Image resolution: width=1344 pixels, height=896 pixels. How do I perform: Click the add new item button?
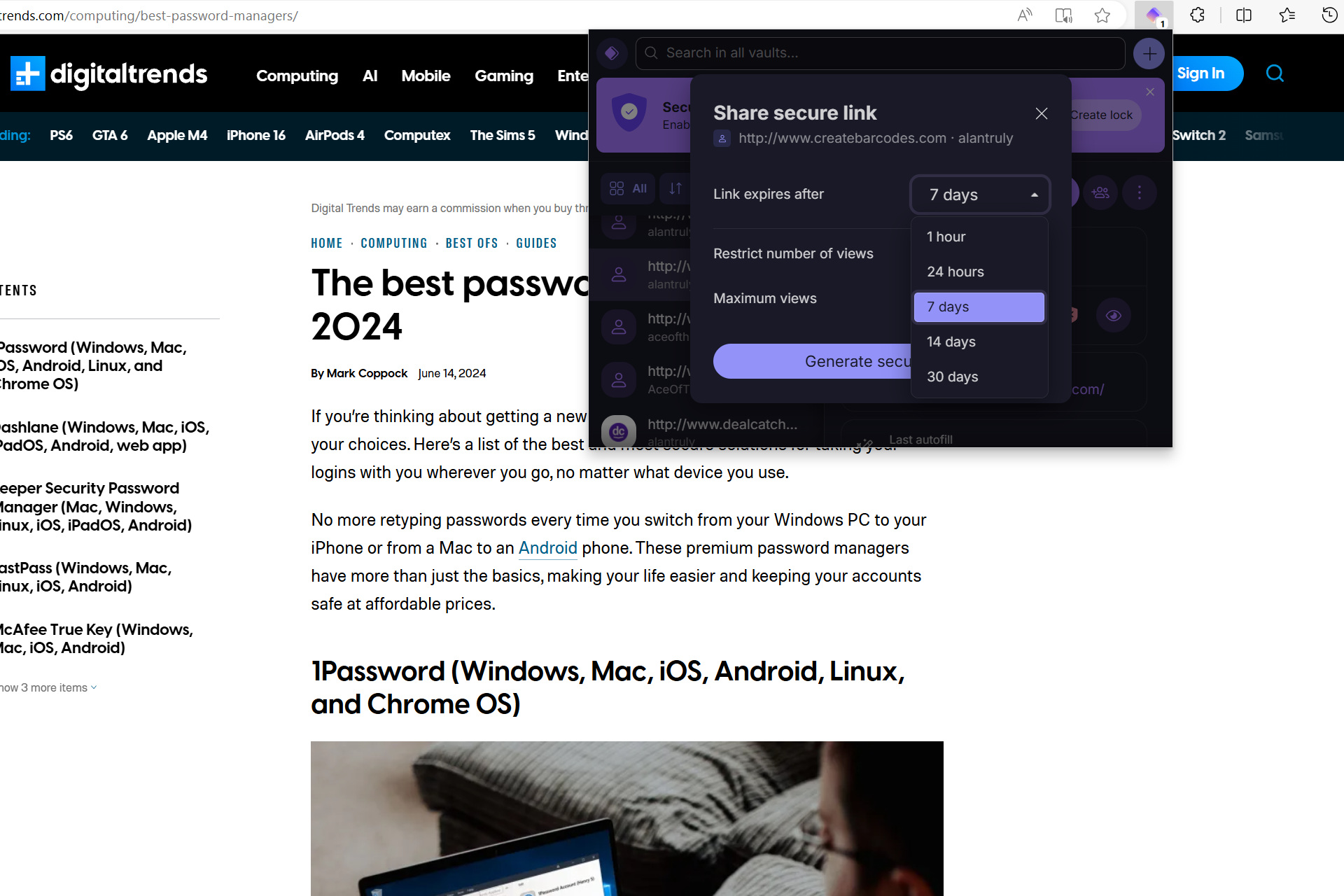point(1149,53)
